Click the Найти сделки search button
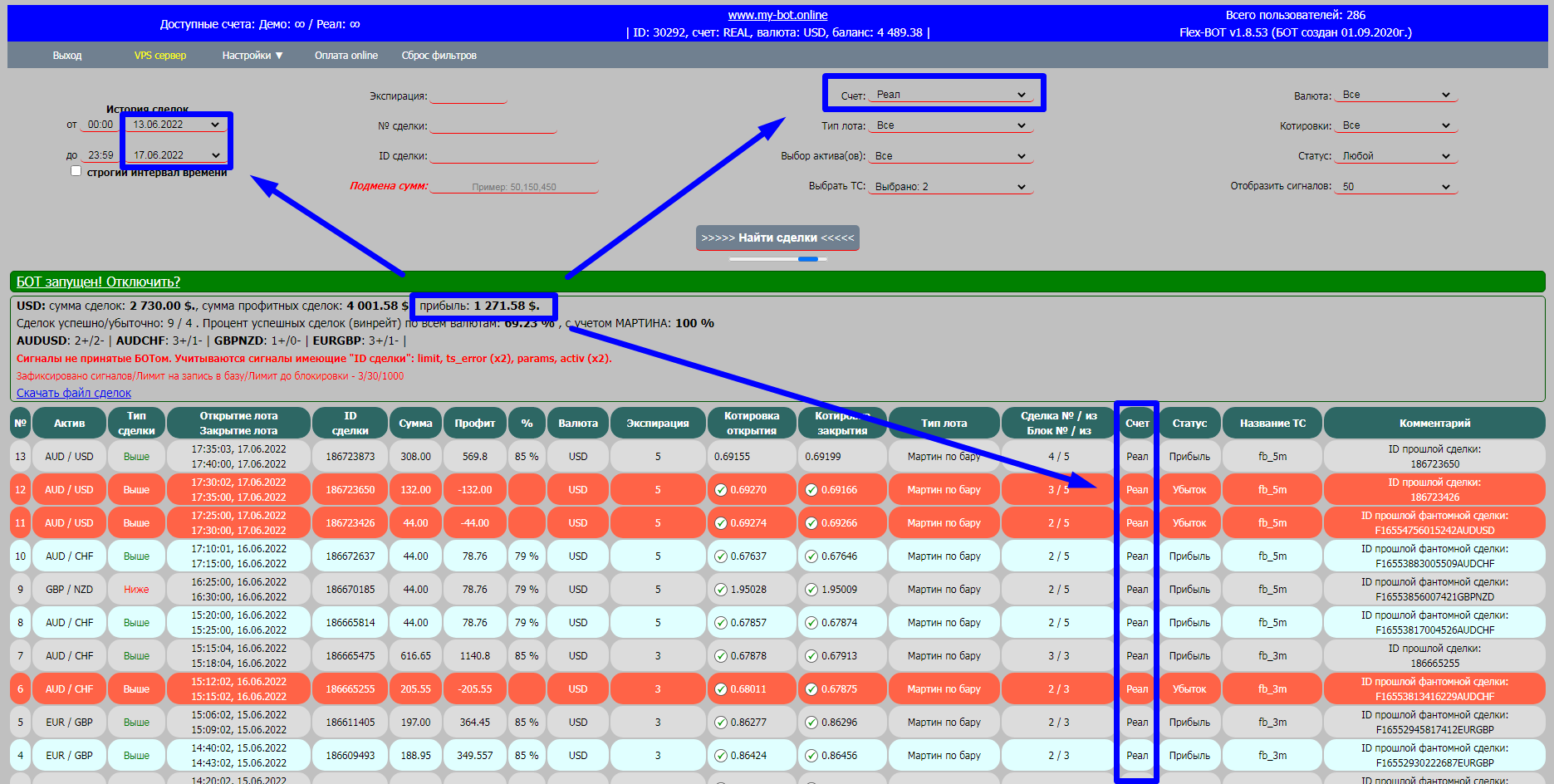1554x784 pixels. click(777, 238)
